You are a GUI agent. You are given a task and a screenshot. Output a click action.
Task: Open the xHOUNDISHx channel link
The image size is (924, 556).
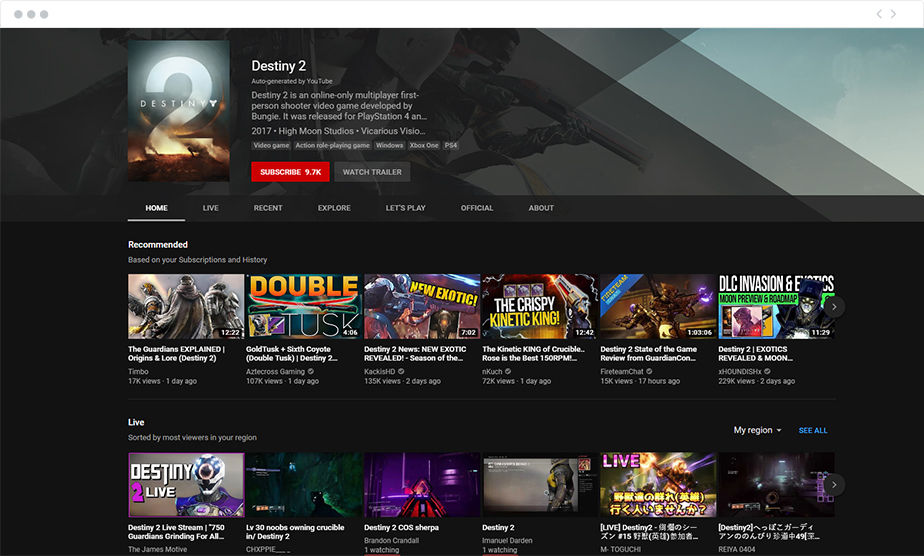(740, 372)
